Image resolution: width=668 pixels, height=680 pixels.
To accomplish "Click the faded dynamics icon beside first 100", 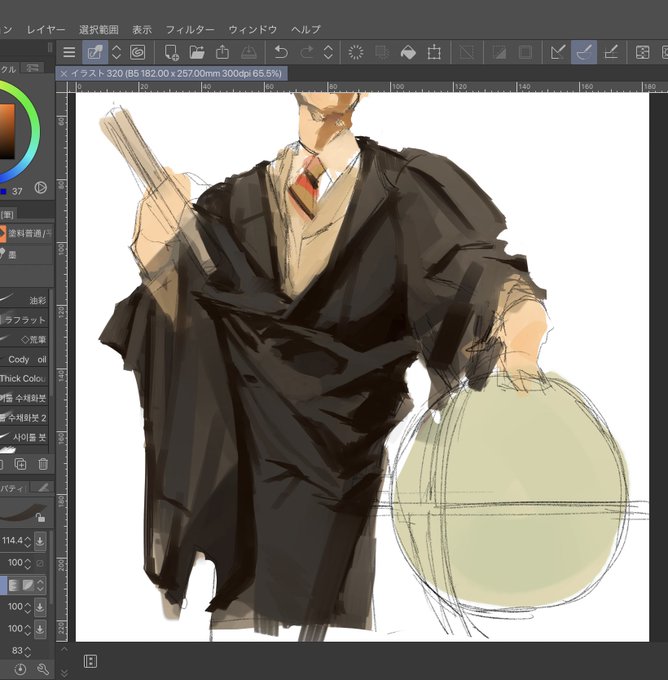I will pos(40,563).
